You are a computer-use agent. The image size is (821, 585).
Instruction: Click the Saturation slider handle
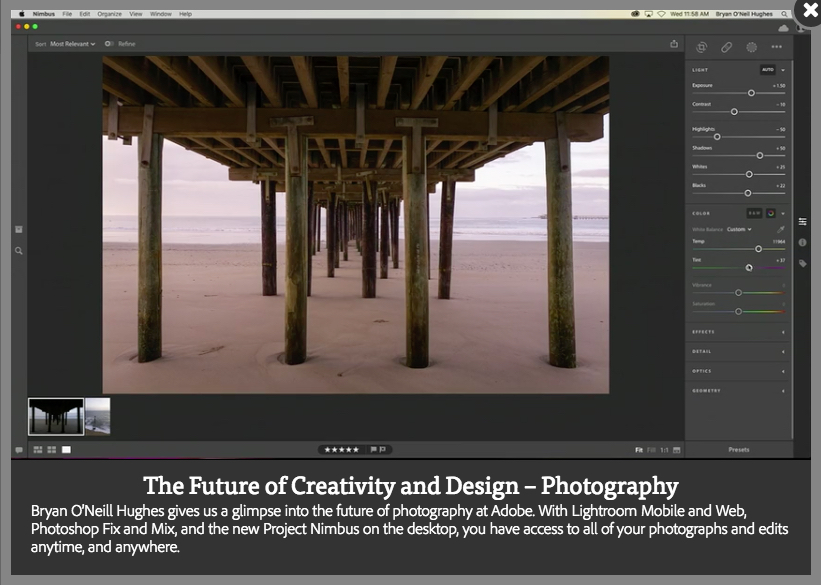739,312
